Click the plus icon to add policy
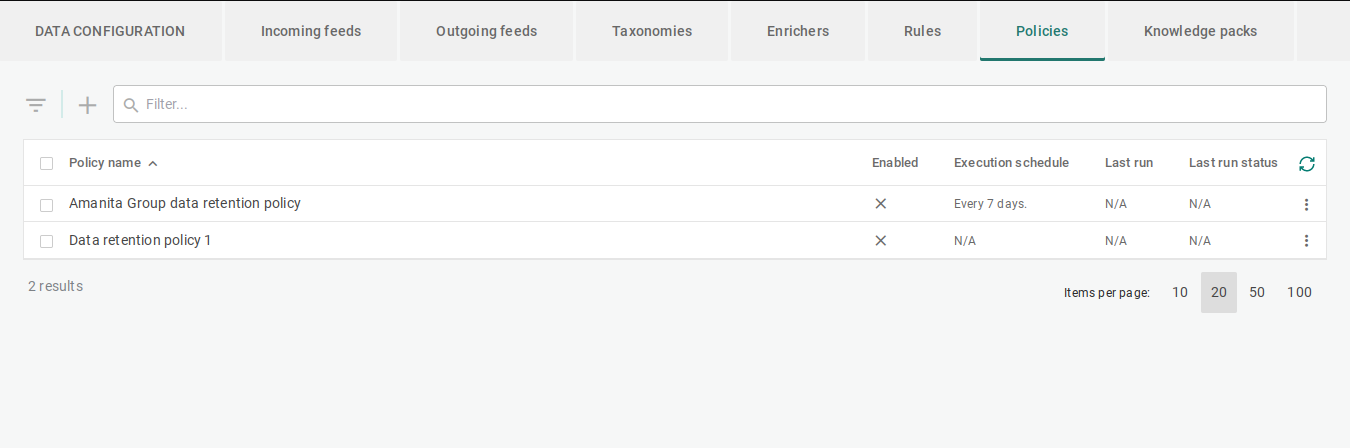Image resolution: width=1350 pixels, height=448 pixels. [88, 105]
